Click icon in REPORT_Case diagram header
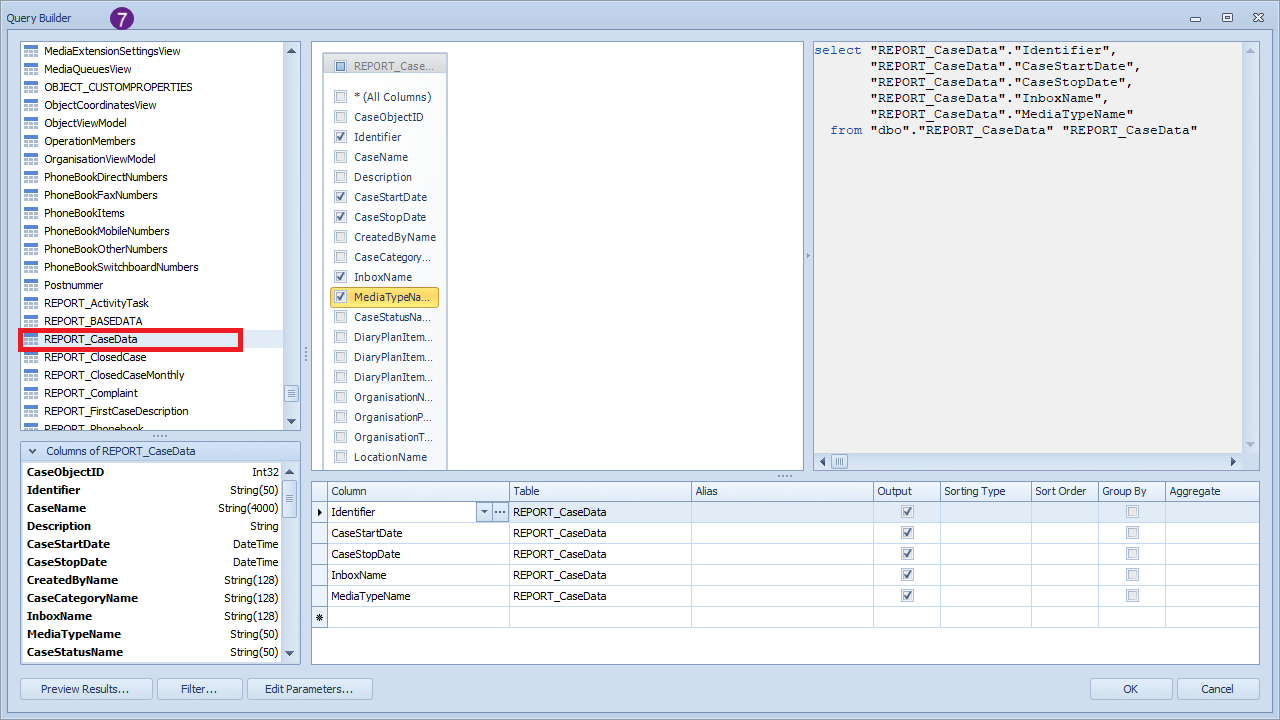The height and width of the screenshot is (720, 1280). tap(341, 66)
